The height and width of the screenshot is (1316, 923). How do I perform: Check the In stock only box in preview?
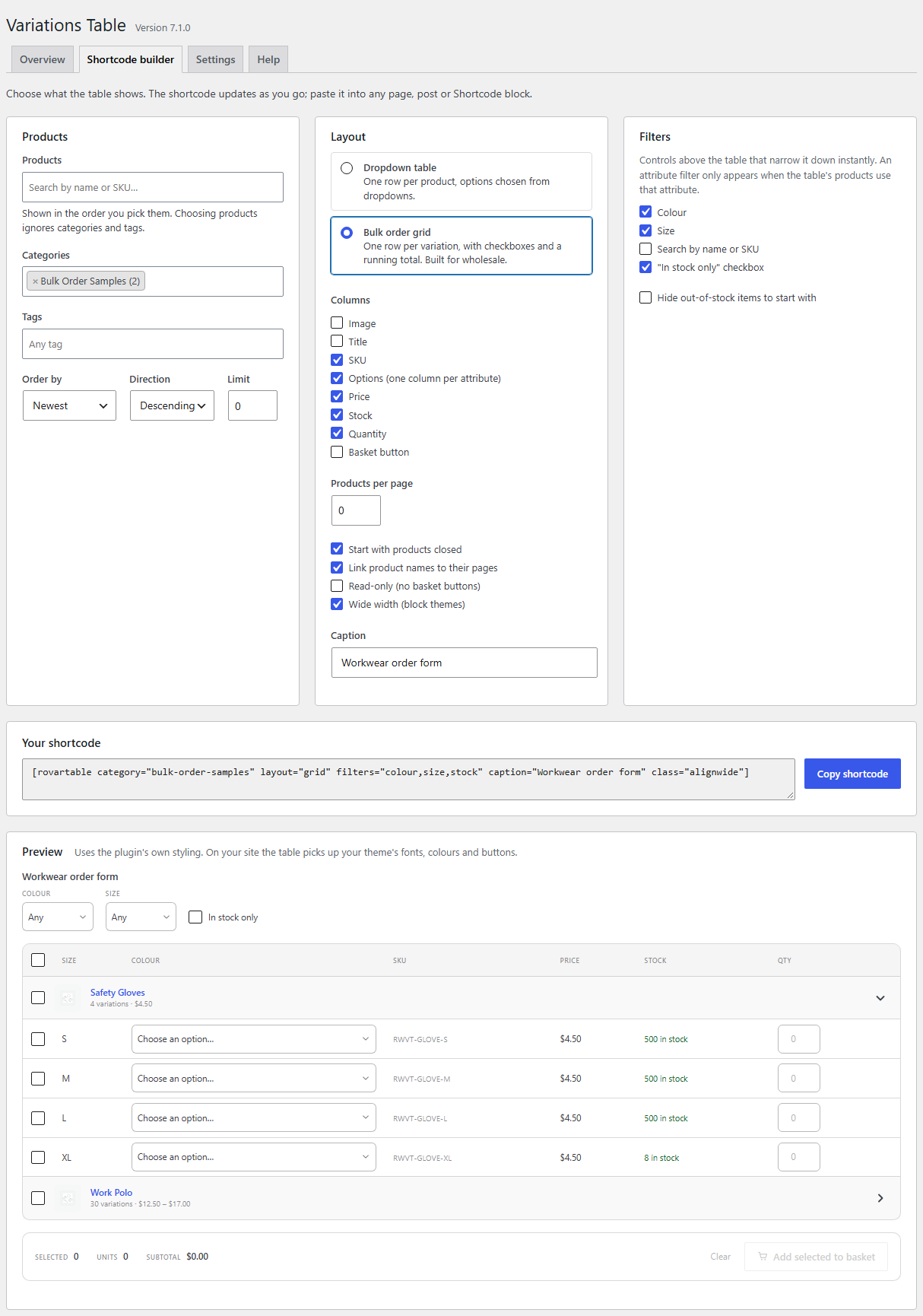(x=195, y=917)
